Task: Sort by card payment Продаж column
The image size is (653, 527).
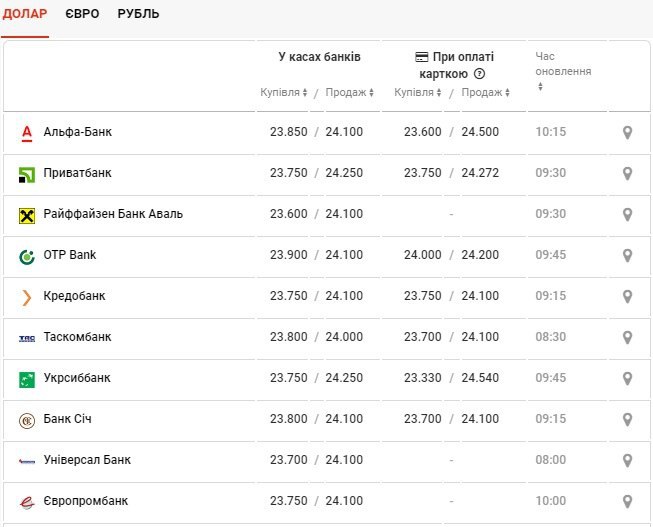Action: click(486, 93)
